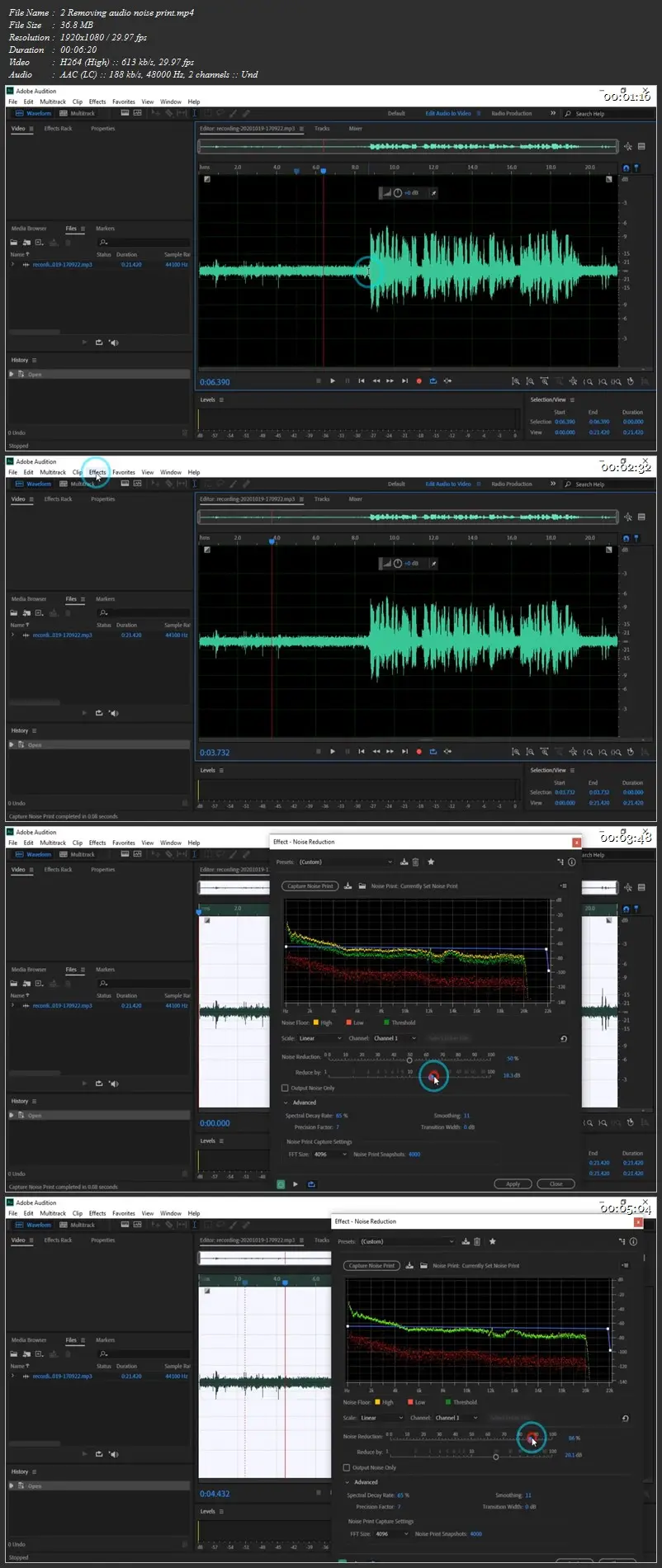The width and height of the screenshot is (662, 1568).
Task: Click Save noise print icon in the 00:03:48 frame dialog
Action: (348, 886)
